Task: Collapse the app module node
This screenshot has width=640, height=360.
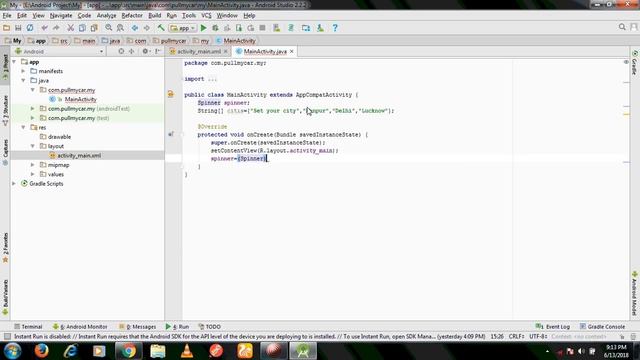Action: click(14, 62)
